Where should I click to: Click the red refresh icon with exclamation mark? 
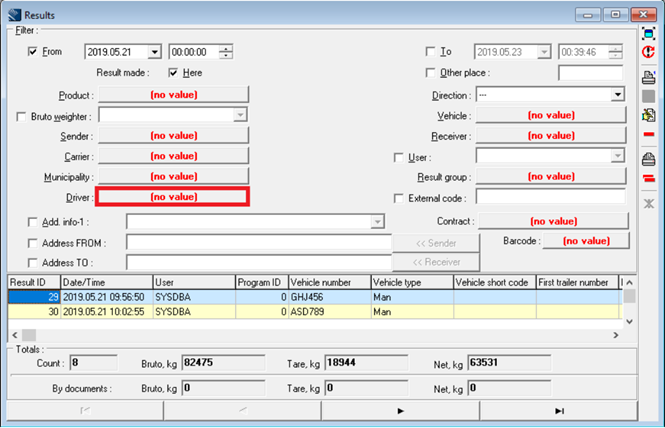(648, 52)
